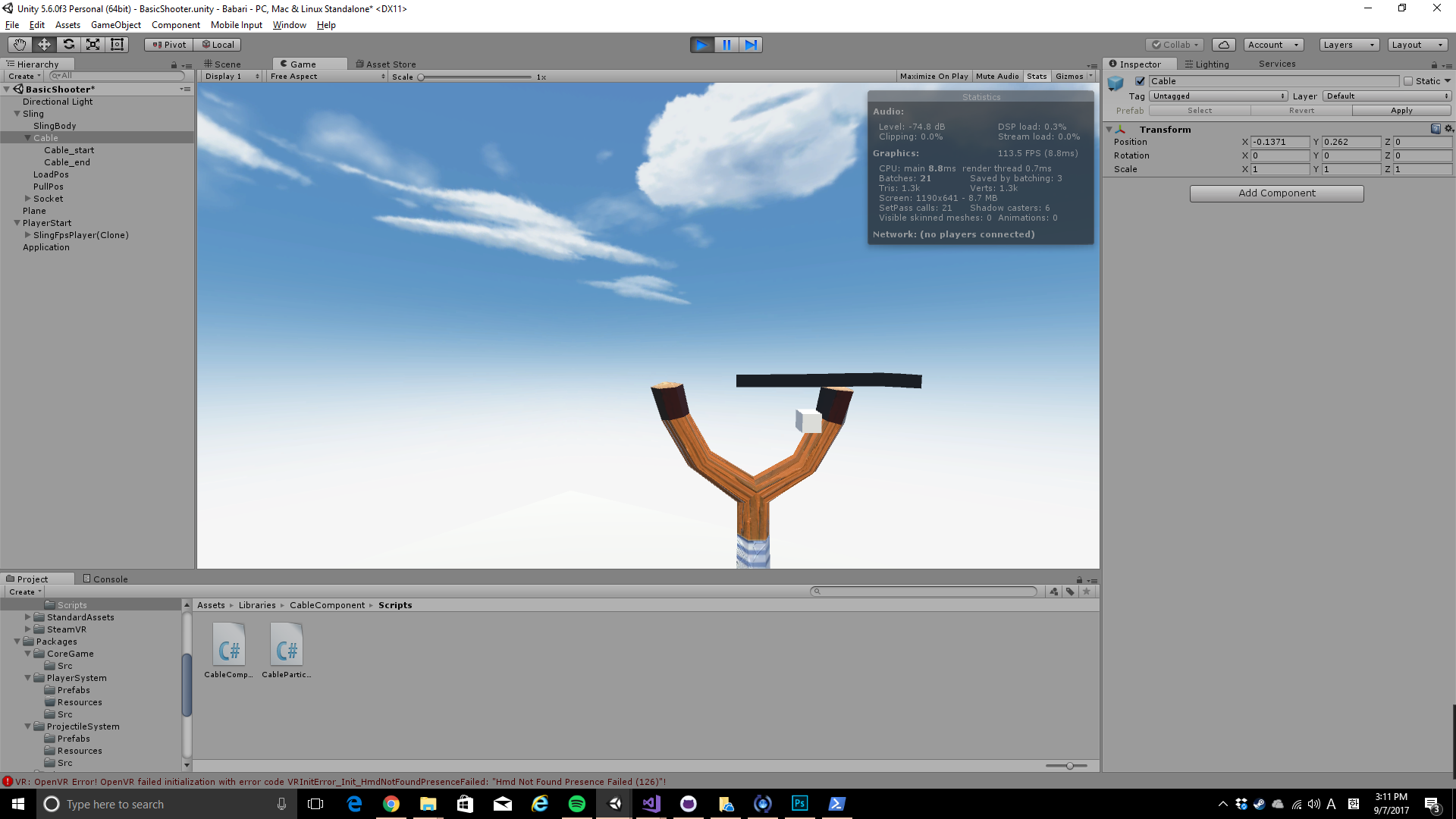
Task: Open the GameObject menu
Action: pos(115,25)
